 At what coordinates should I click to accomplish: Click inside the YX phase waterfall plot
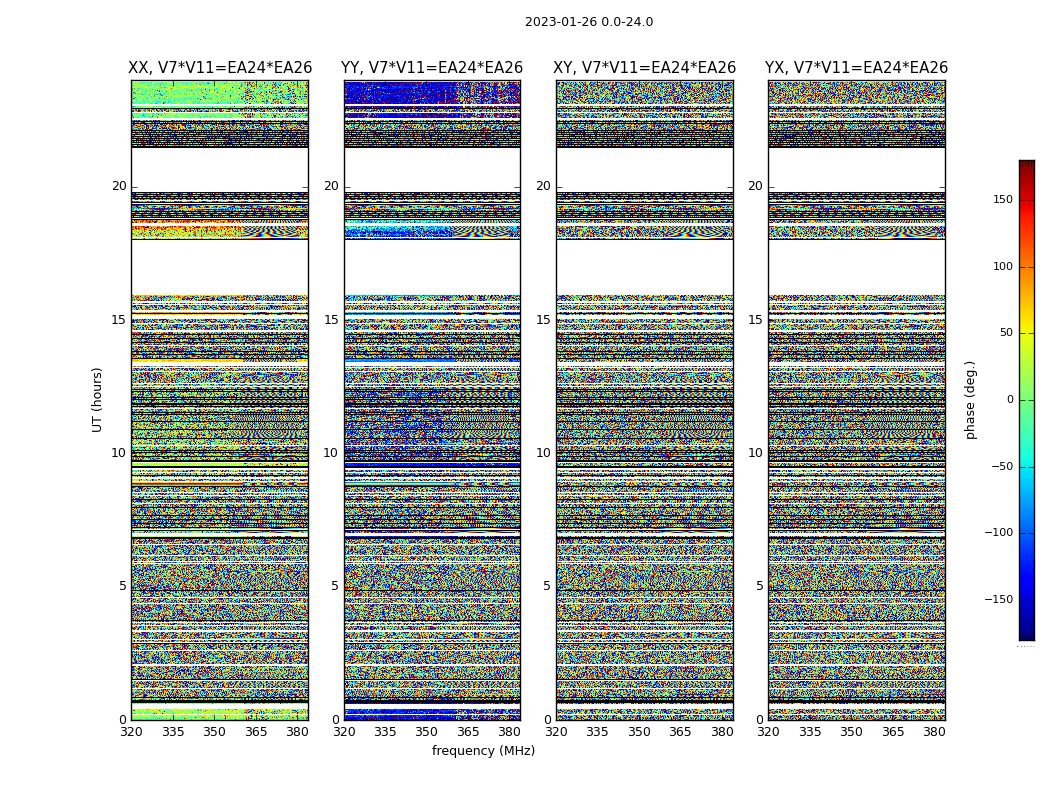tap(857, 400)
